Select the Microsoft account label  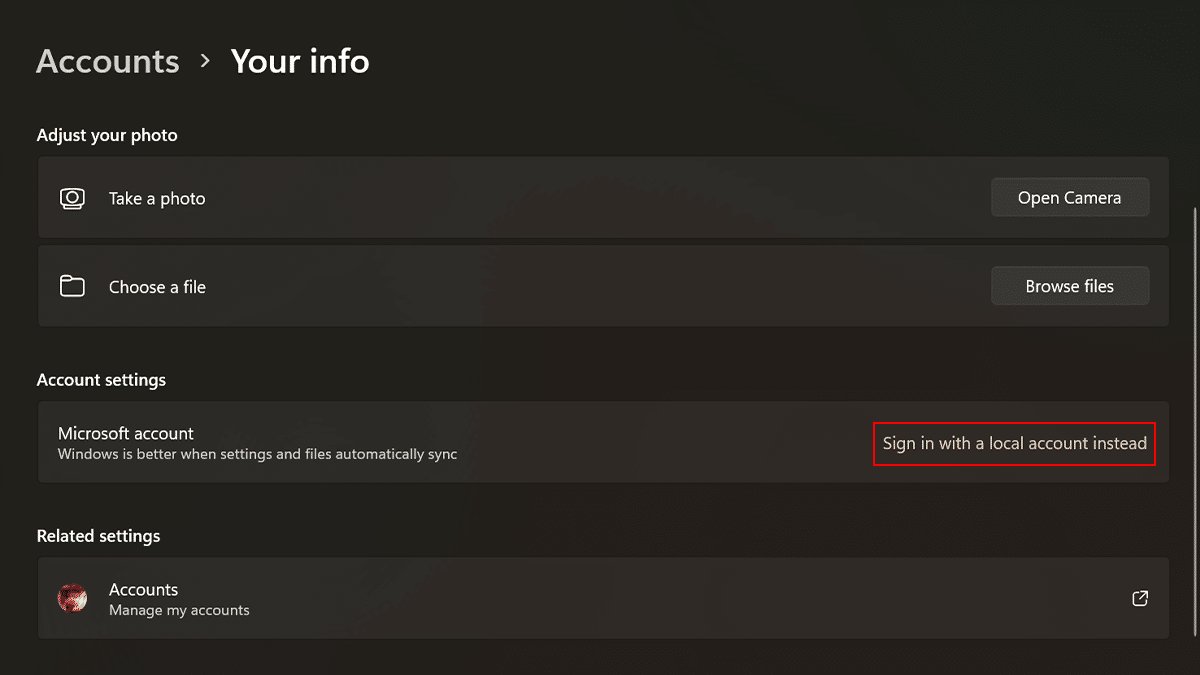(x=126, y=433)
